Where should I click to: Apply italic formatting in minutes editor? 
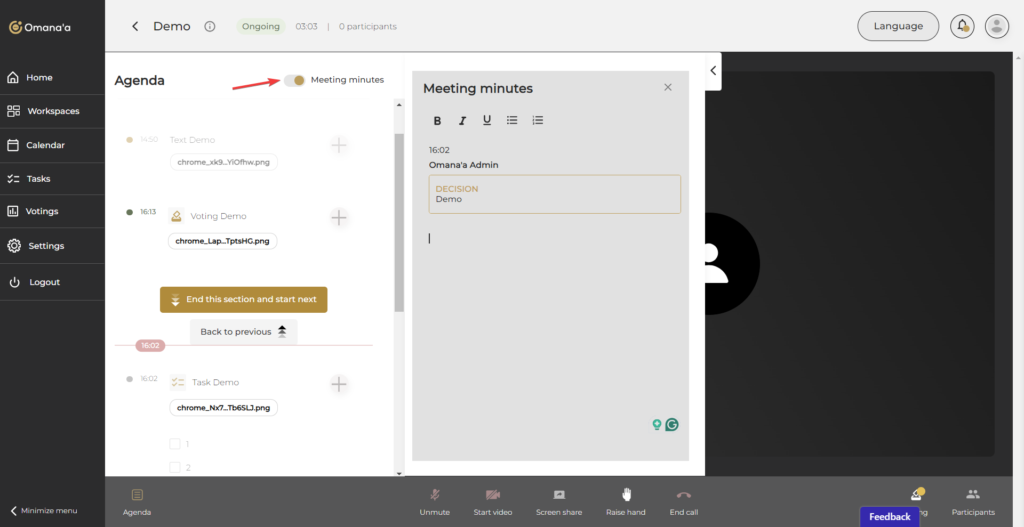pyautogui.click(x=462, y=121)
